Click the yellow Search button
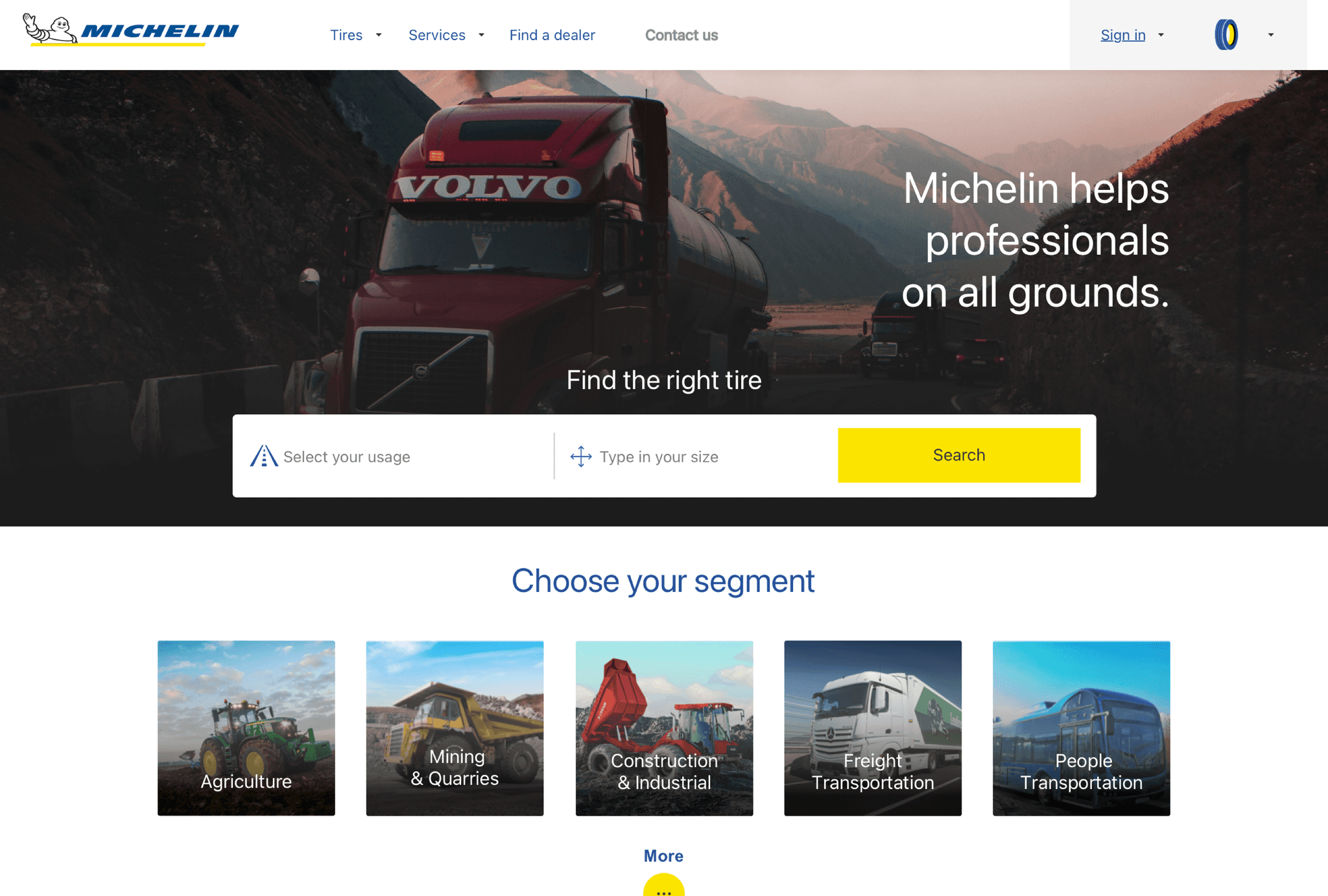Image resolution: width=1328 pixels, height=896 pixels. pos(959,455)
